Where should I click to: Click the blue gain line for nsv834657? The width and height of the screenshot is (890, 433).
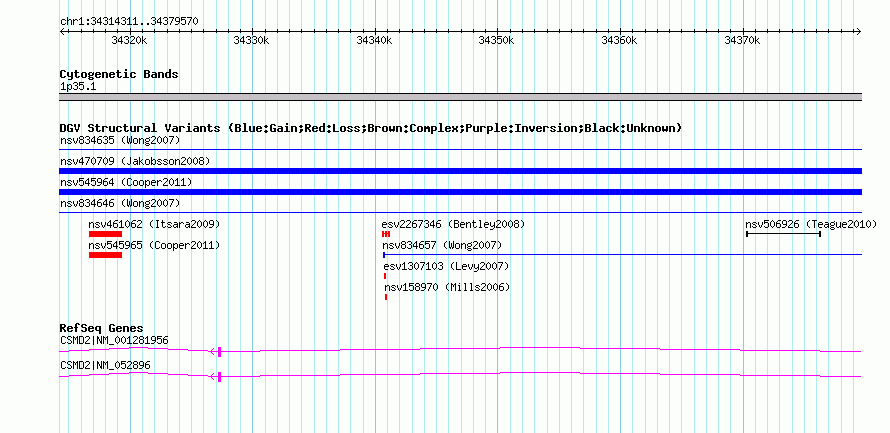click(x=623, y=255)
